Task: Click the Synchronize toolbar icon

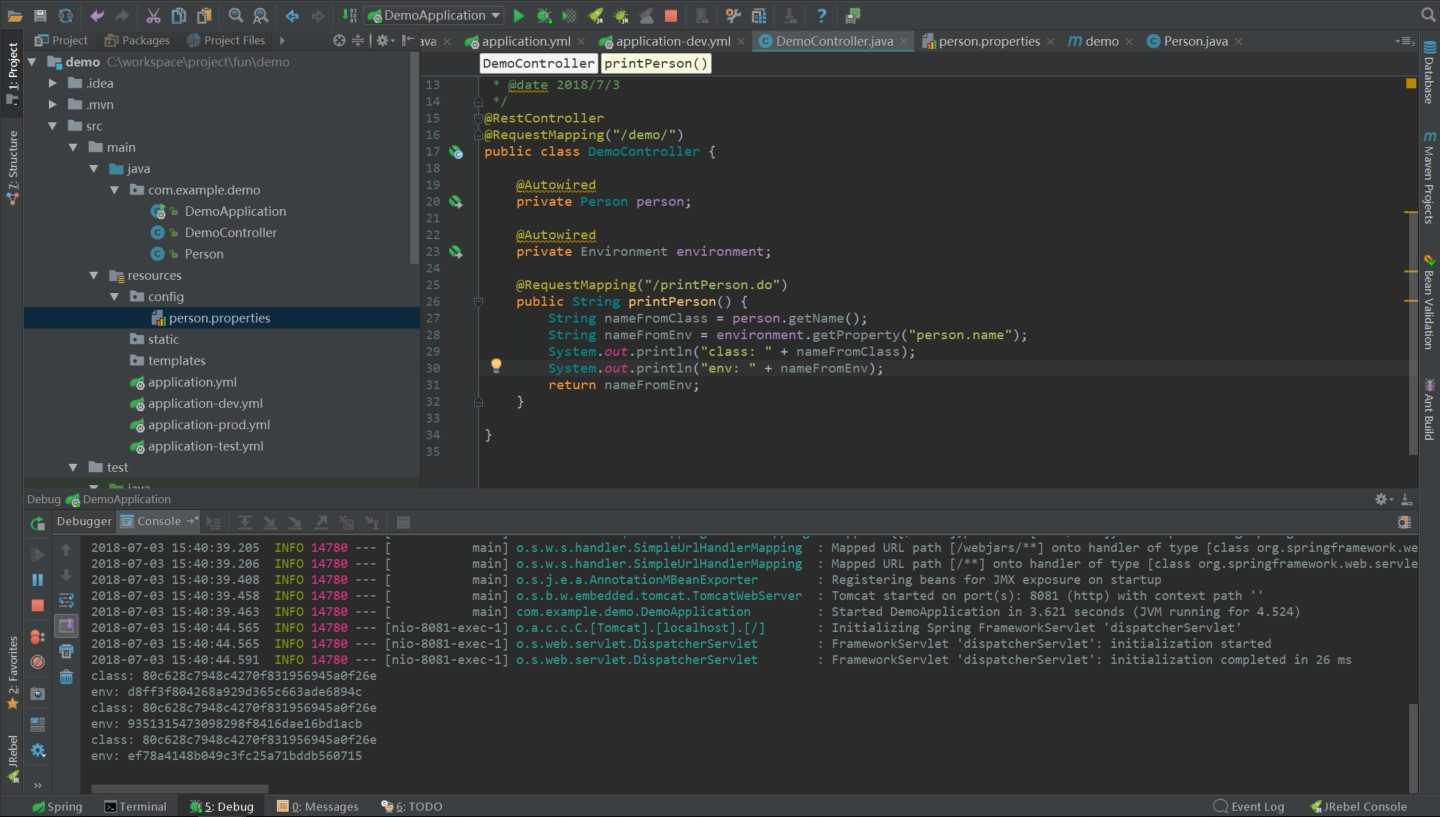Action: click(65, 16)
